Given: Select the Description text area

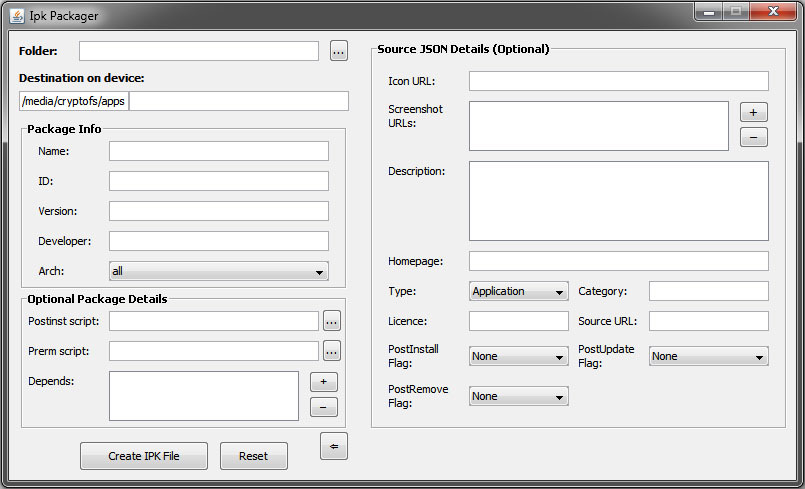Looking at the screenshot, I should (618, 201).
